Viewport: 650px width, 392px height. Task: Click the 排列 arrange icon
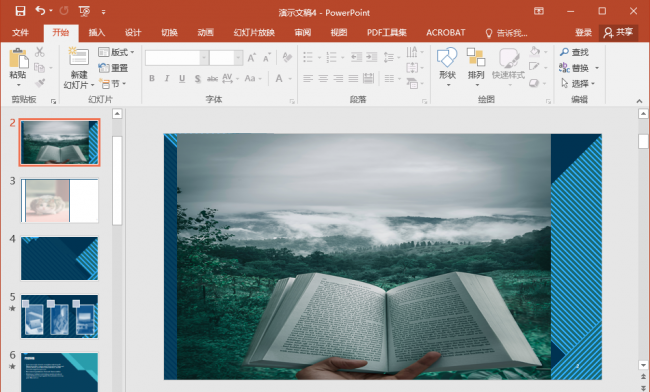[x=476, y=57]
